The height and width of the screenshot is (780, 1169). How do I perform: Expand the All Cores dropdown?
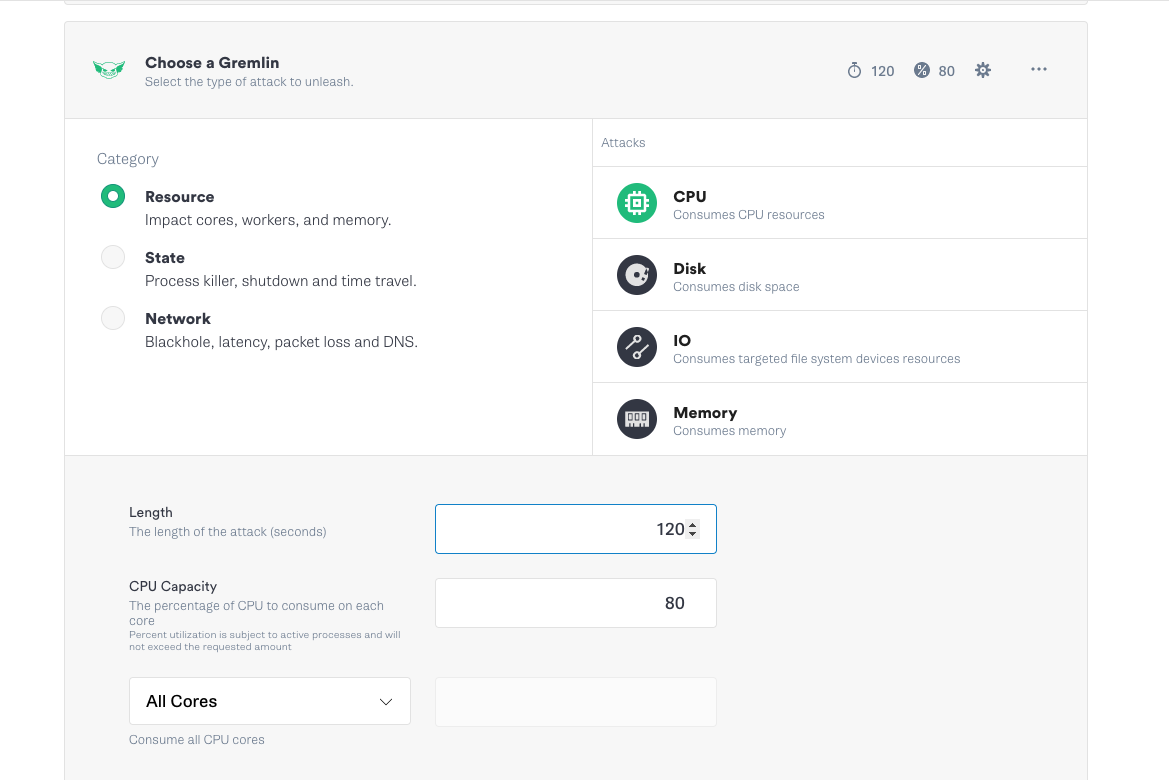coord(270,701)
